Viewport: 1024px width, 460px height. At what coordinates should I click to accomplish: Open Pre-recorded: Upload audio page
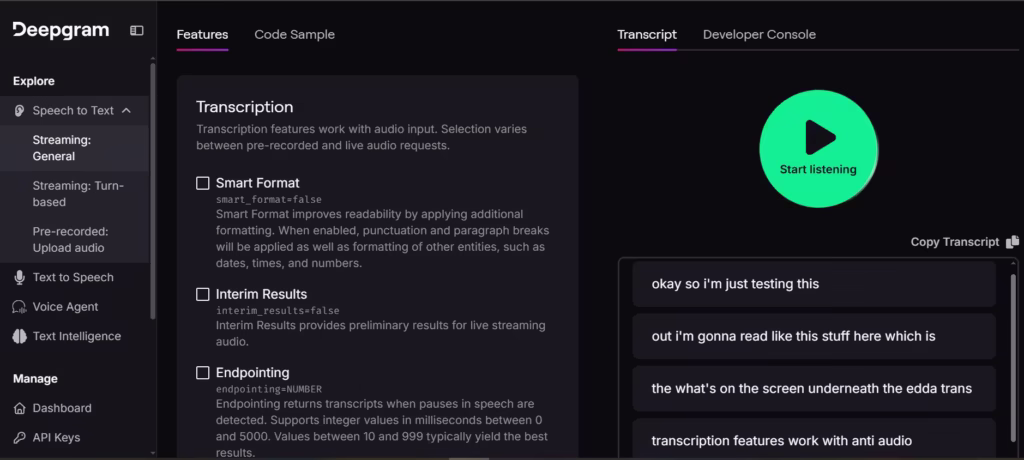pos(74,240)
